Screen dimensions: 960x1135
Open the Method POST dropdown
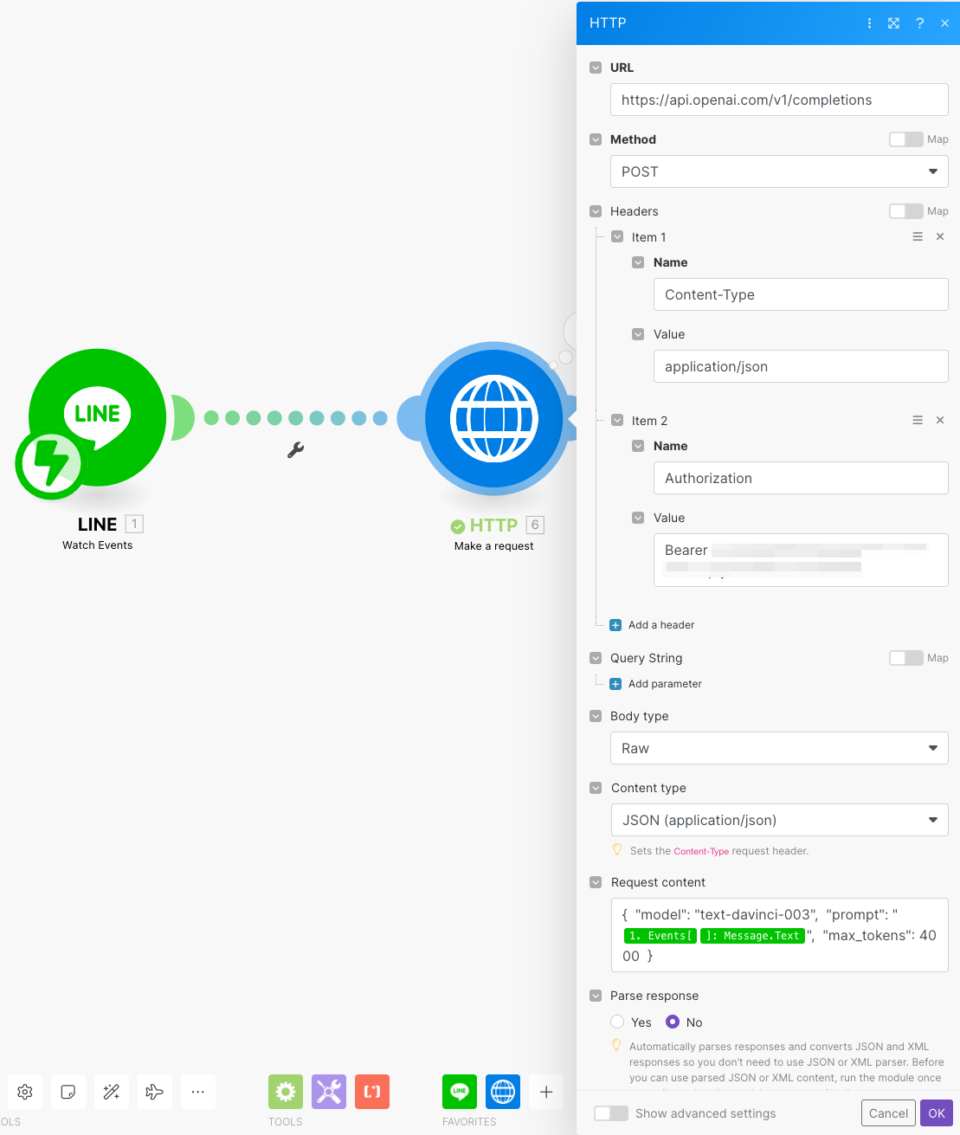click(x=779, y=172)
